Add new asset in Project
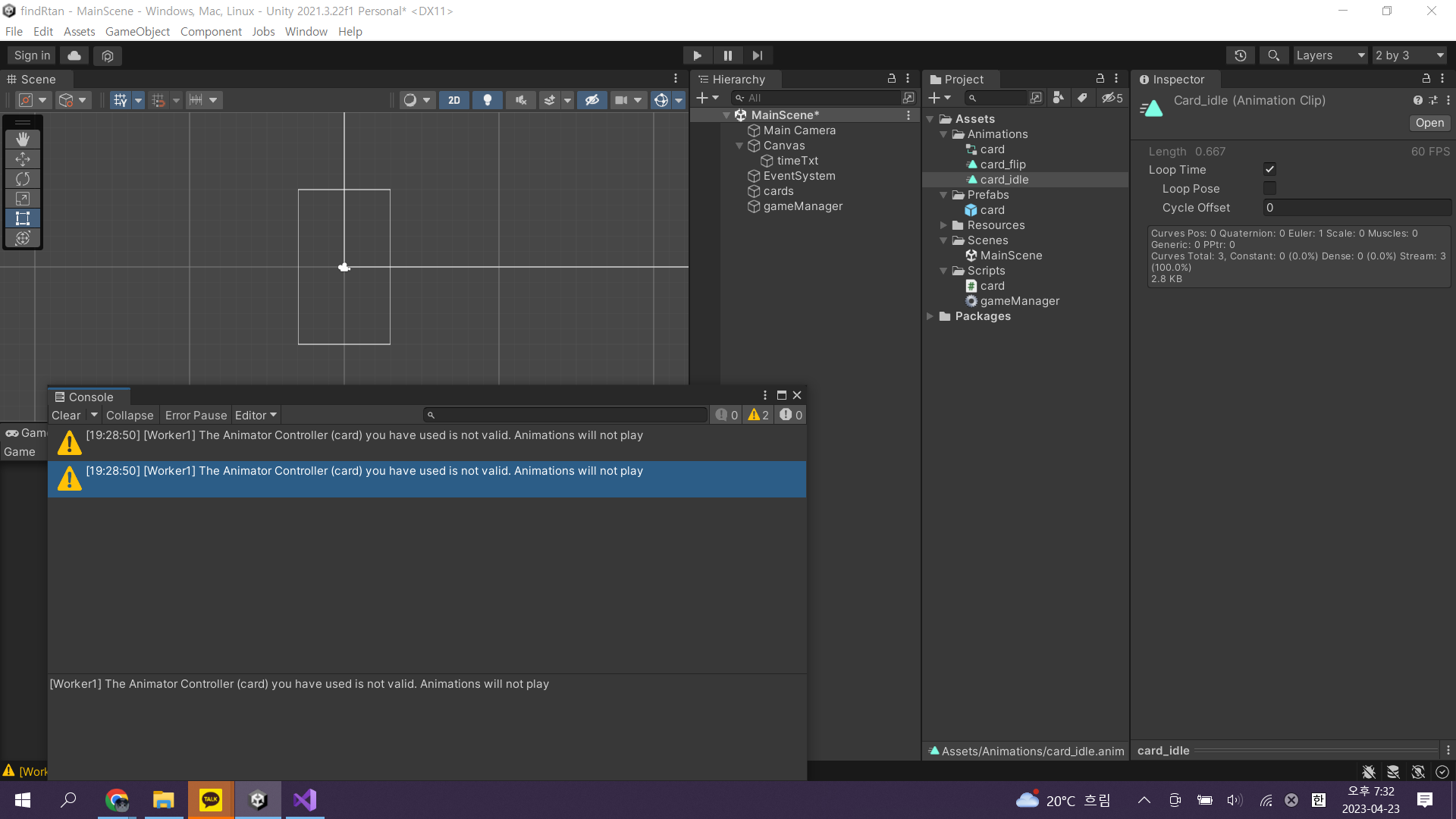Screen dimensions: 1456x819 [x=939, y=98]
